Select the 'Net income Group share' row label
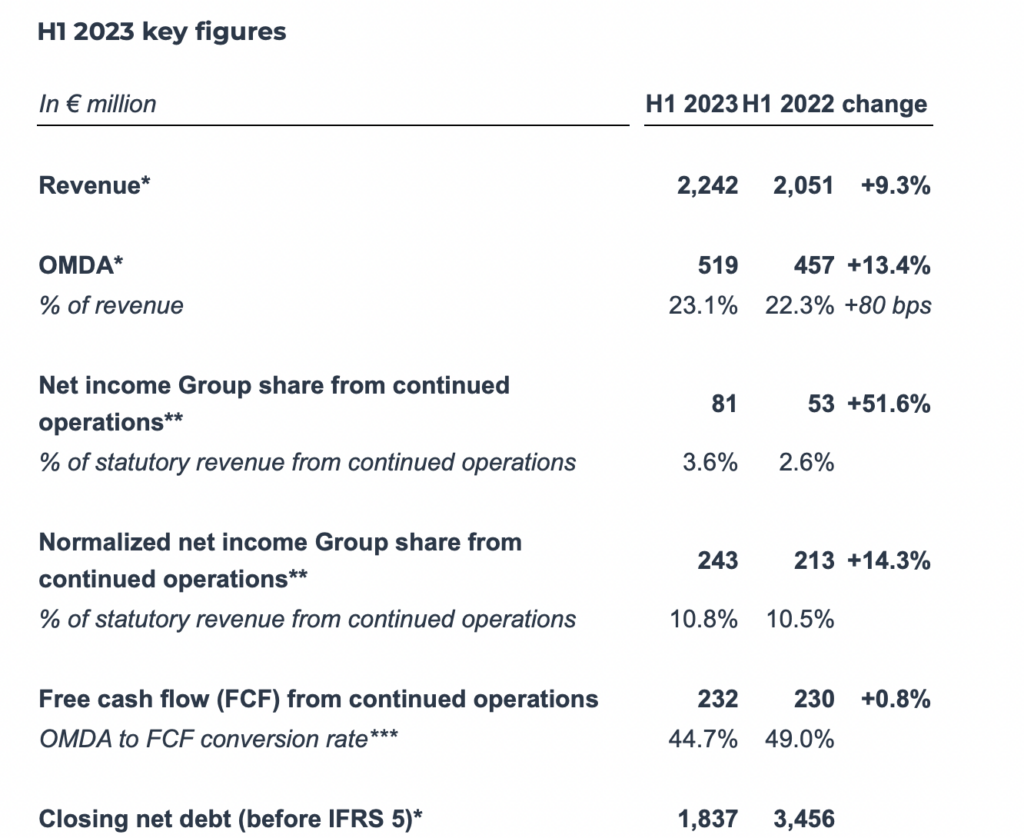The height and width of the screenshot is (838, 1024). pyautogui.click(x=274, y=404)
